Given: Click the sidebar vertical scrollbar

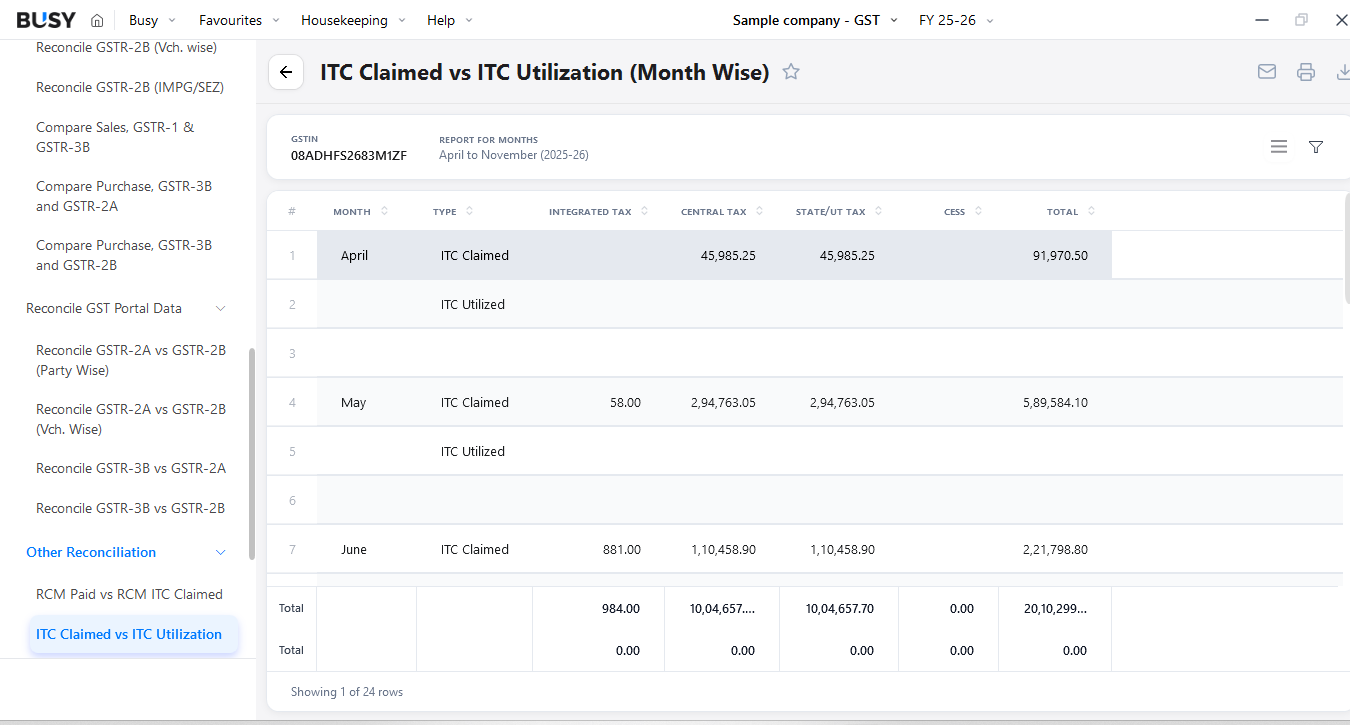Looking at the screenshot, I should tap(252, 453).
